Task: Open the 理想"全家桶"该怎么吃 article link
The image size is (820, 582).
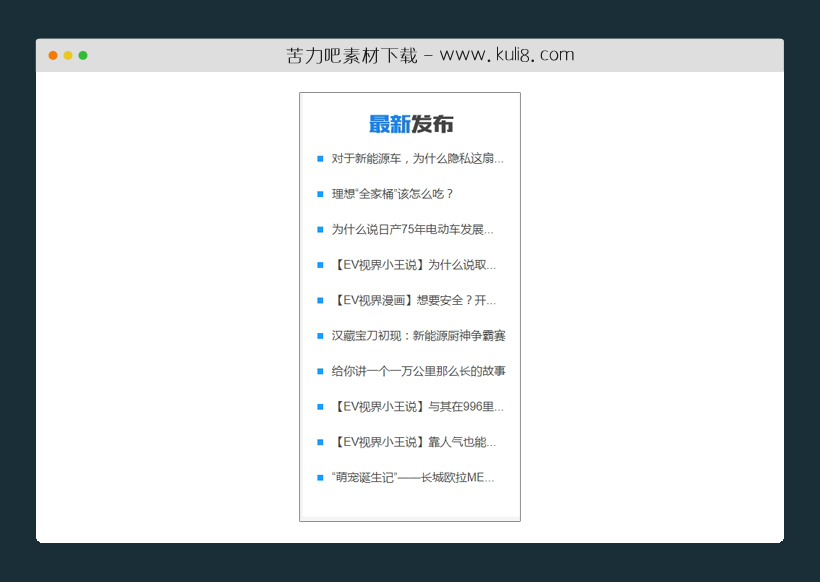Action: tap(392, 193)
